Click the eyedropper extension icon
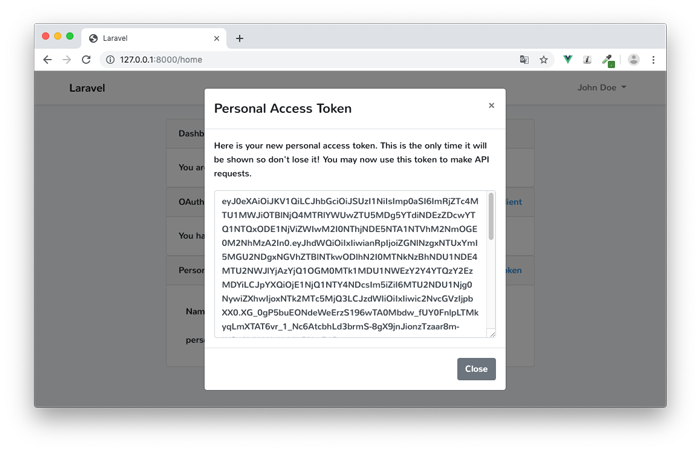 (608, 60)
